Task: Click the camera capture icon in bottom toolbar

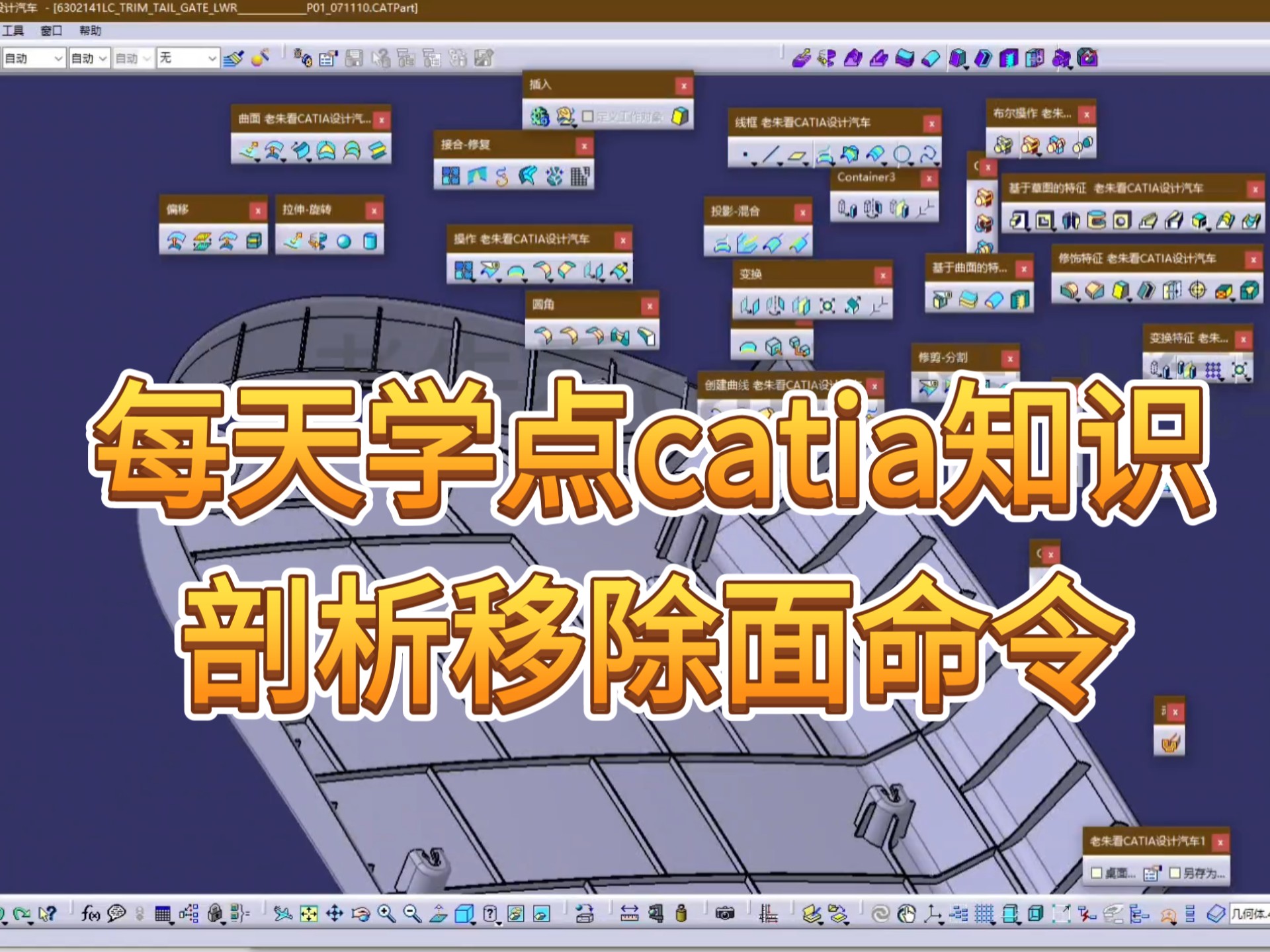Action: tap(725, 914)
